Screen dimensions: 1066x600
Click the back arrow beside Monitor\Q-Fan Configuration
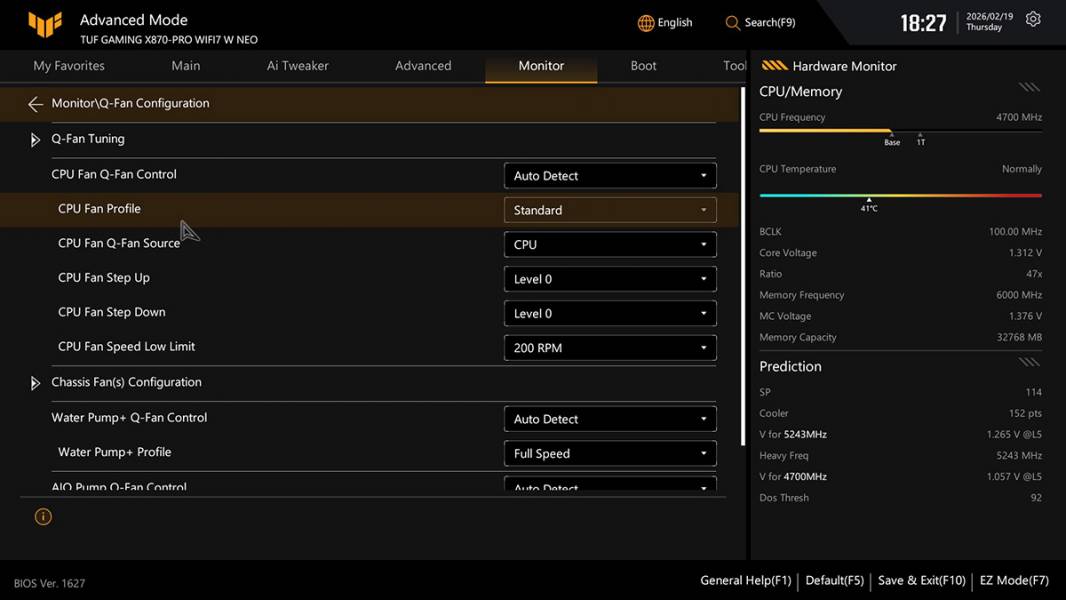[x=36, y=104]
